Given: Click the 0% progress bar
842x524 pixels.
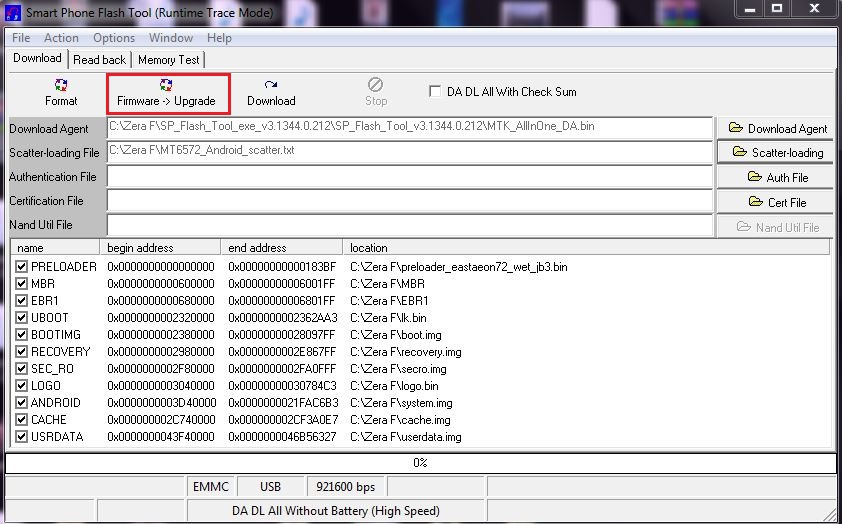Looking at the screenshot, I should [420, 463].
